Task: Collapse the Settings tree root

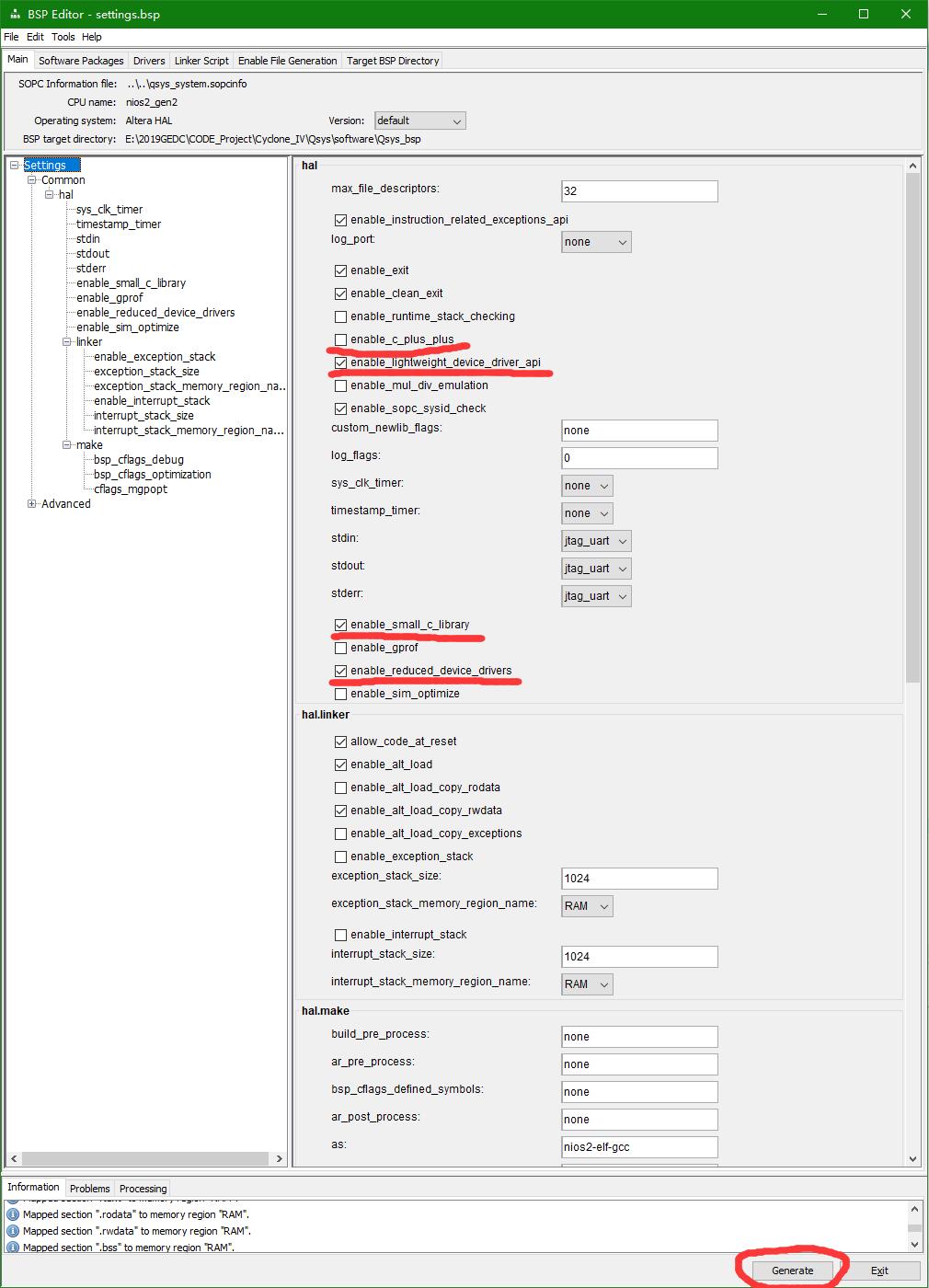Action: pos(15,166)
